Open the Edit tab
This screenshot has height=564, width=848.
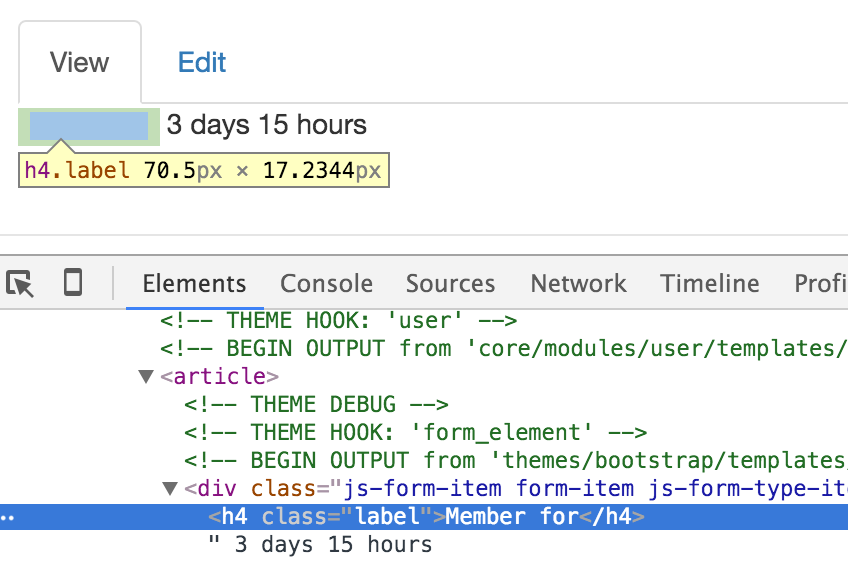(202, 62)
